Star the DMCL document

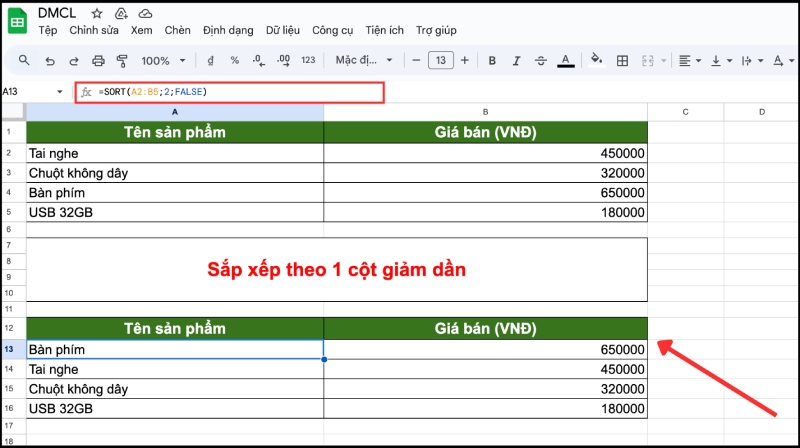(x=96, y=14)
